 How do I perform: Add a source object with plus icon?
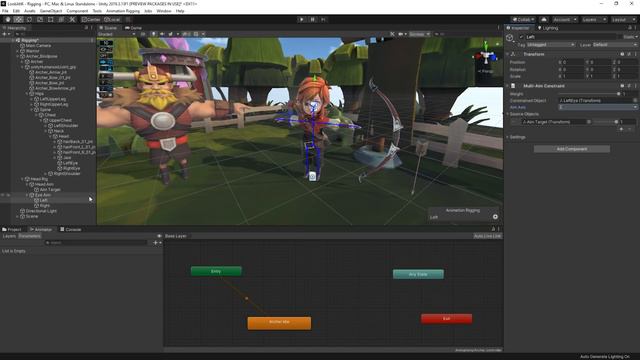(621, 129)
